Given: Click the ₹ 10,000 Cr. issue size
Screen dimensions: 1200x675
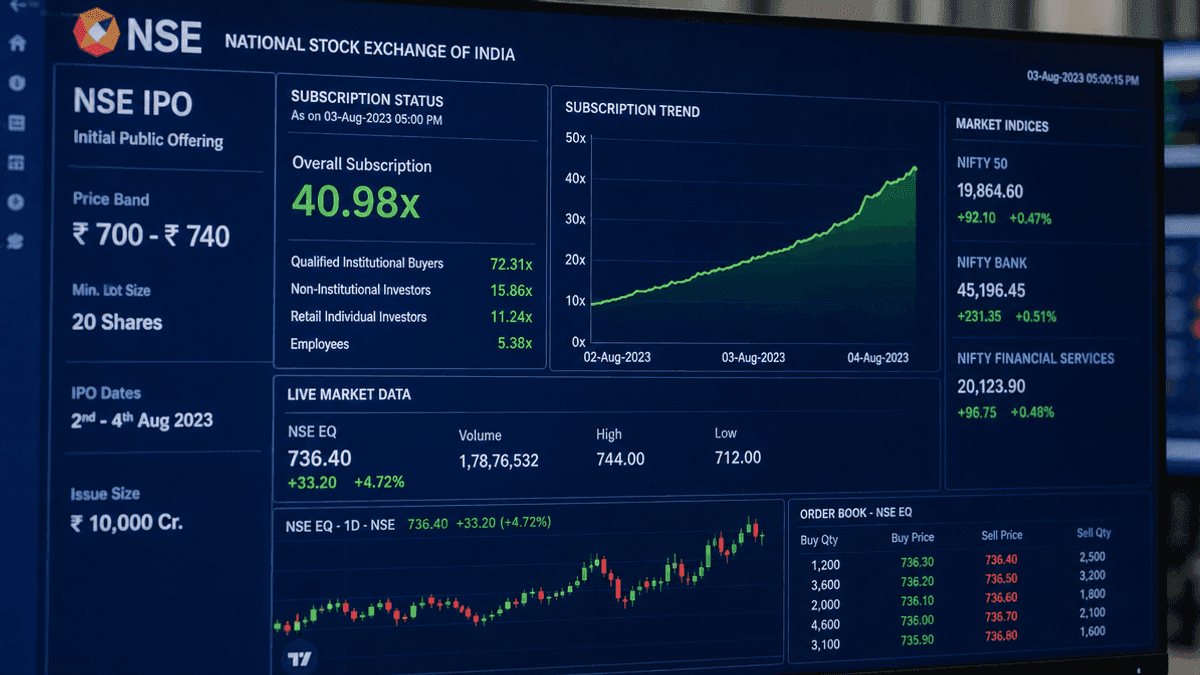Looking at the screenshot, I should [x=127, y=522].
